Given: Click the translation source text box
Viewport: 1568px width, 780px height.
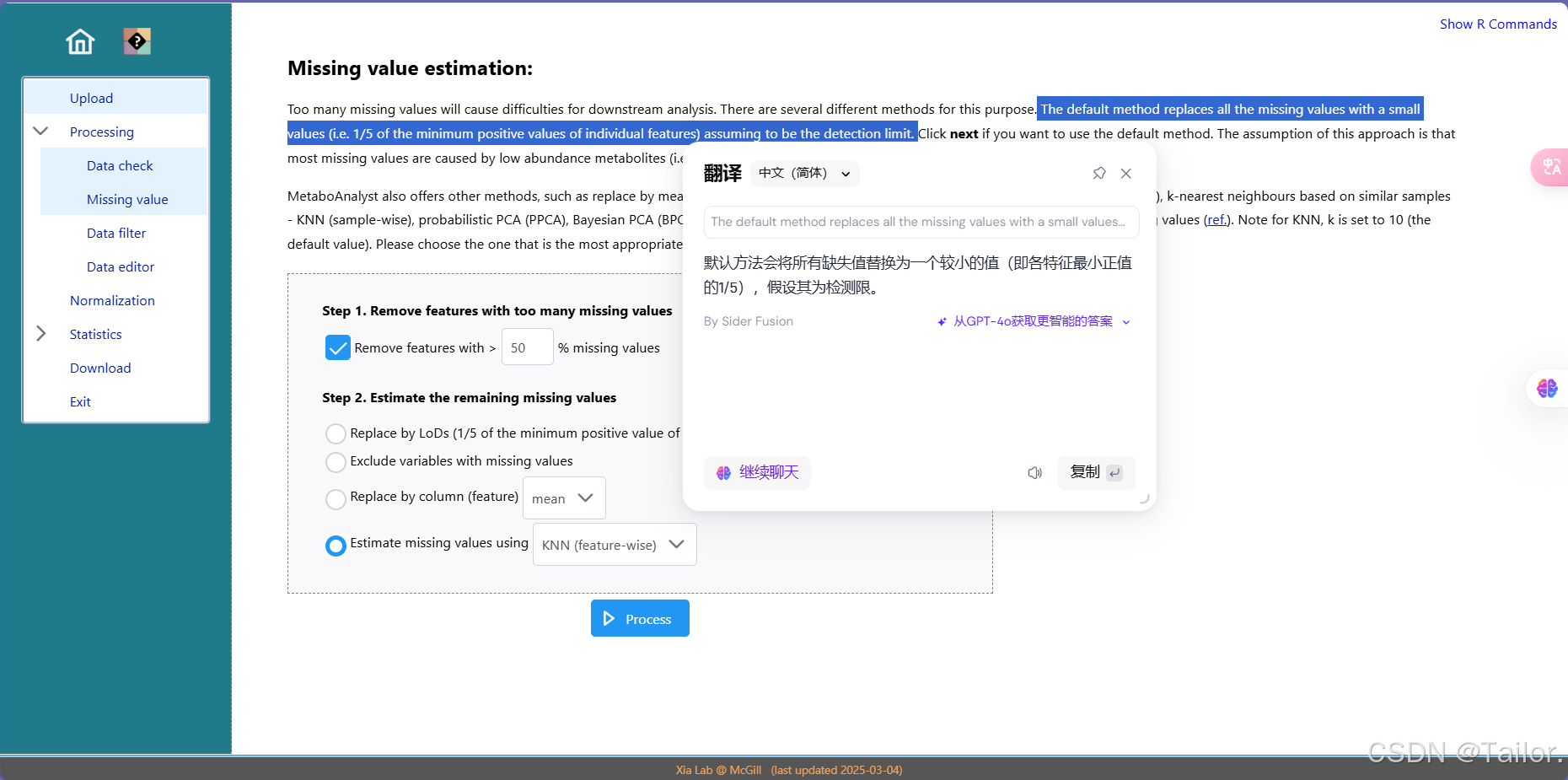Looking at the screenshot, I should coord(921,222).
